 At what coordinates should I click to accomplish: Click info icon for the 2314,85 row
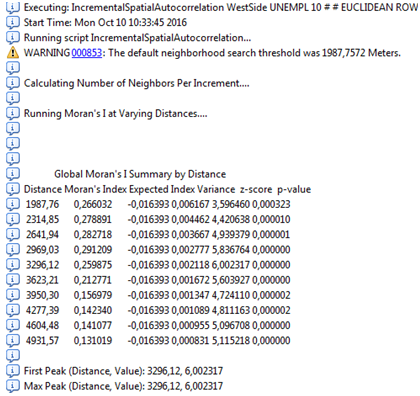[x=13, y=219]
